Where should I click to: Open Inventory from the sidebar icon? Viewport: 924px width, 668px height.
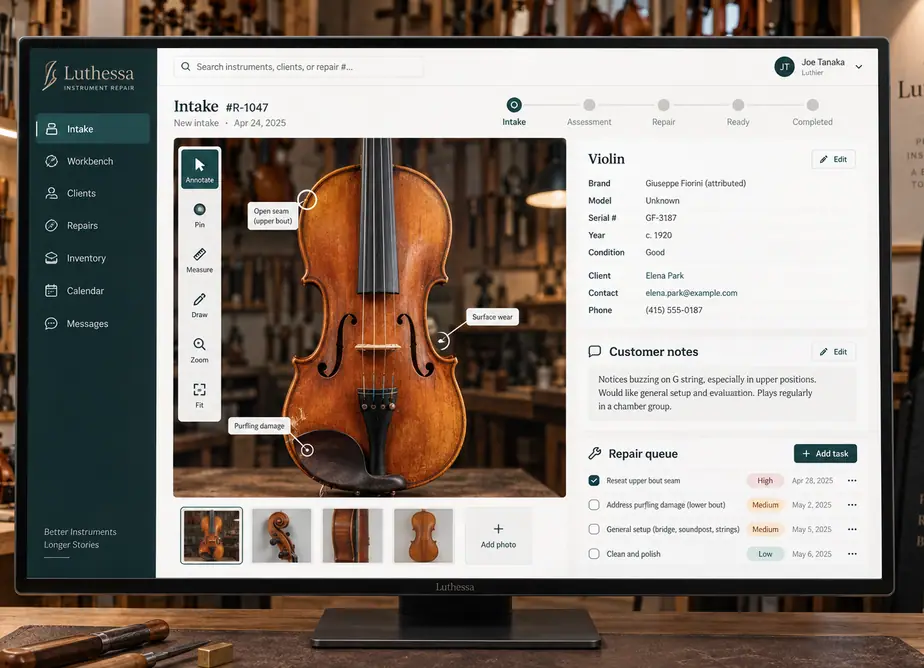52,258
